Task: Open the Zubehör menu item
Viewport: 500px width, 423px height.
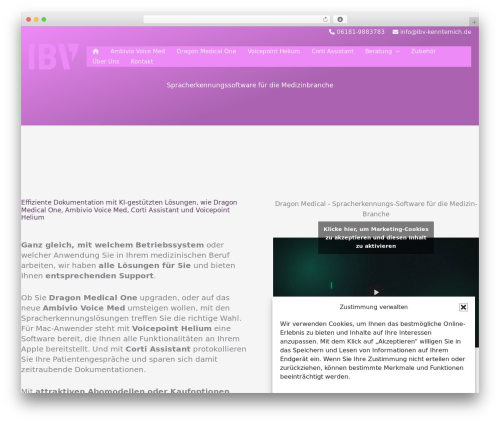Action: (x=423, y=51)
